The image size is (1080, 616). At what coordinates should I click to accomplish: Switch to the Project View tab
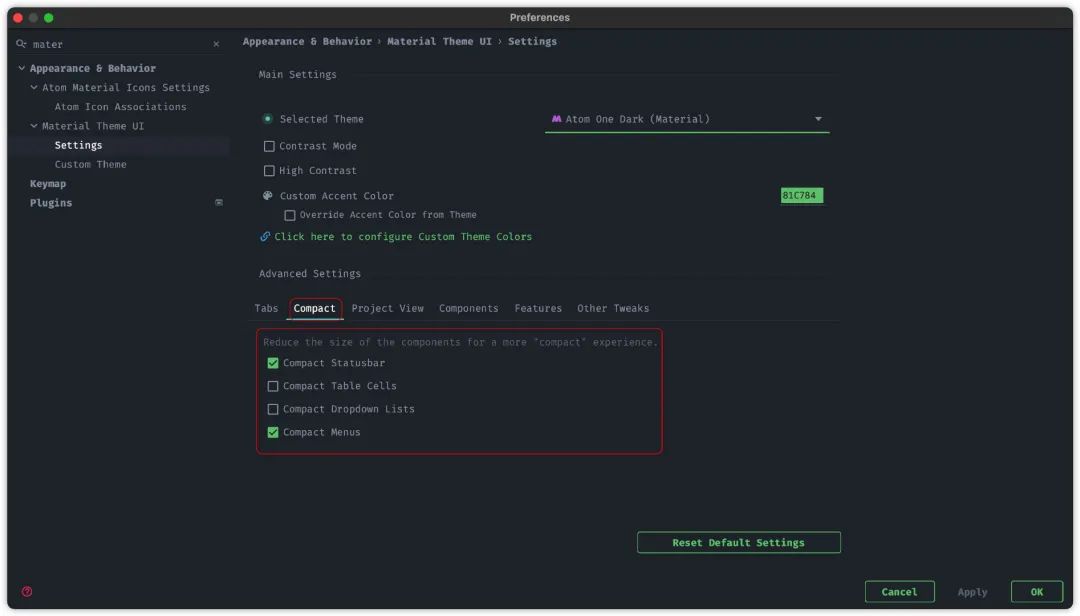[x=387, y=308]
